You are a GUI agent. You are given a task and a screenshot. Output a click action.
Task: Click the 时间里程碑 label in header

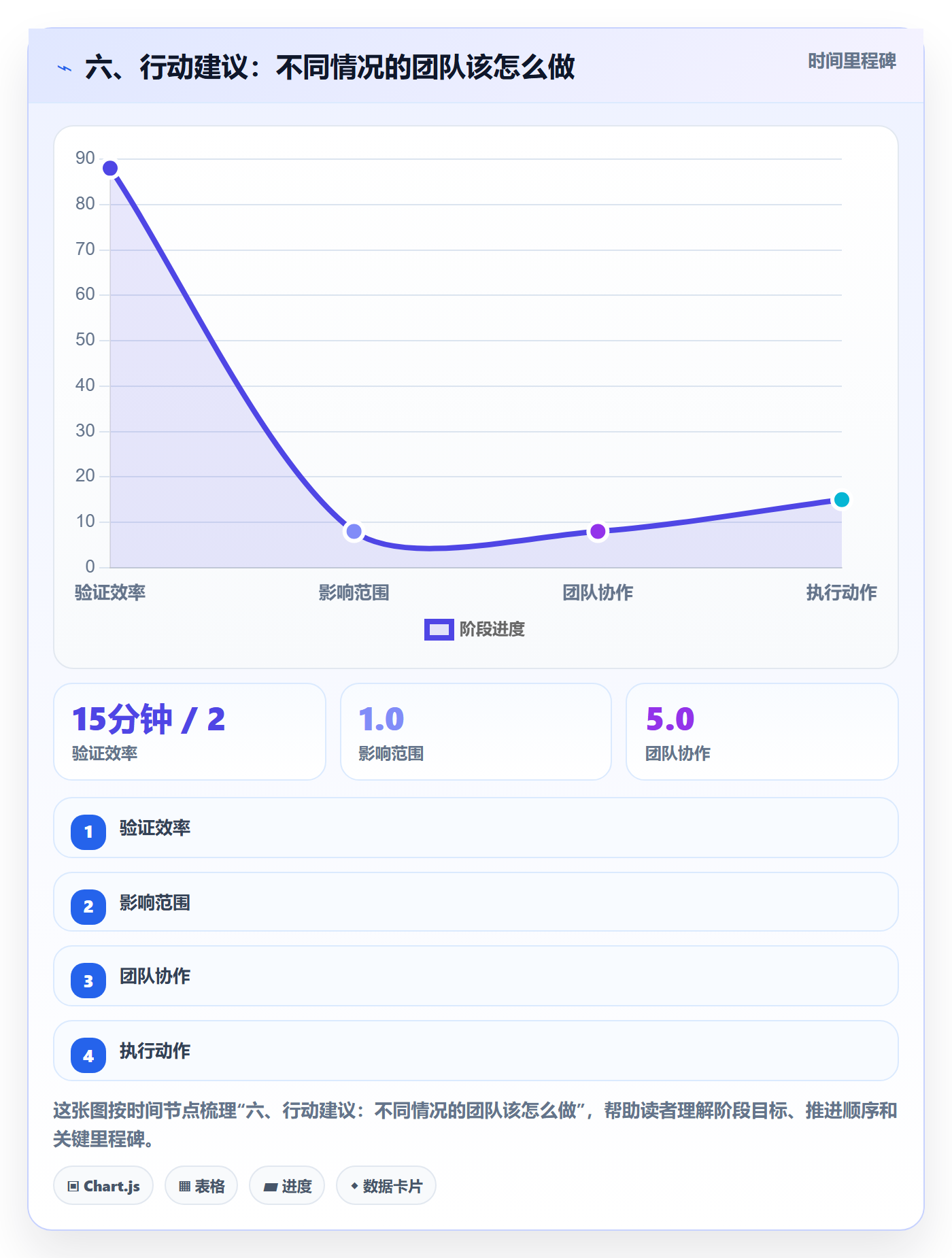pos(851,61)
